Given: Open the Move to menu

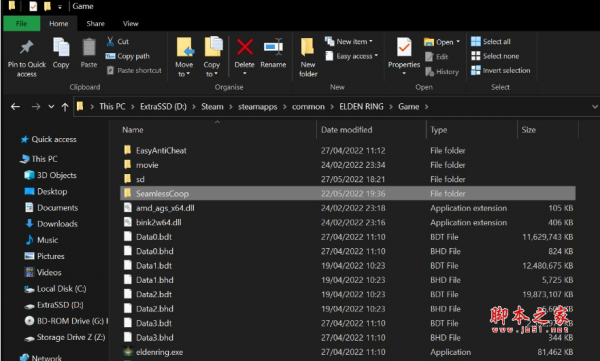Looking at the screenshot, I should point(184,57).
